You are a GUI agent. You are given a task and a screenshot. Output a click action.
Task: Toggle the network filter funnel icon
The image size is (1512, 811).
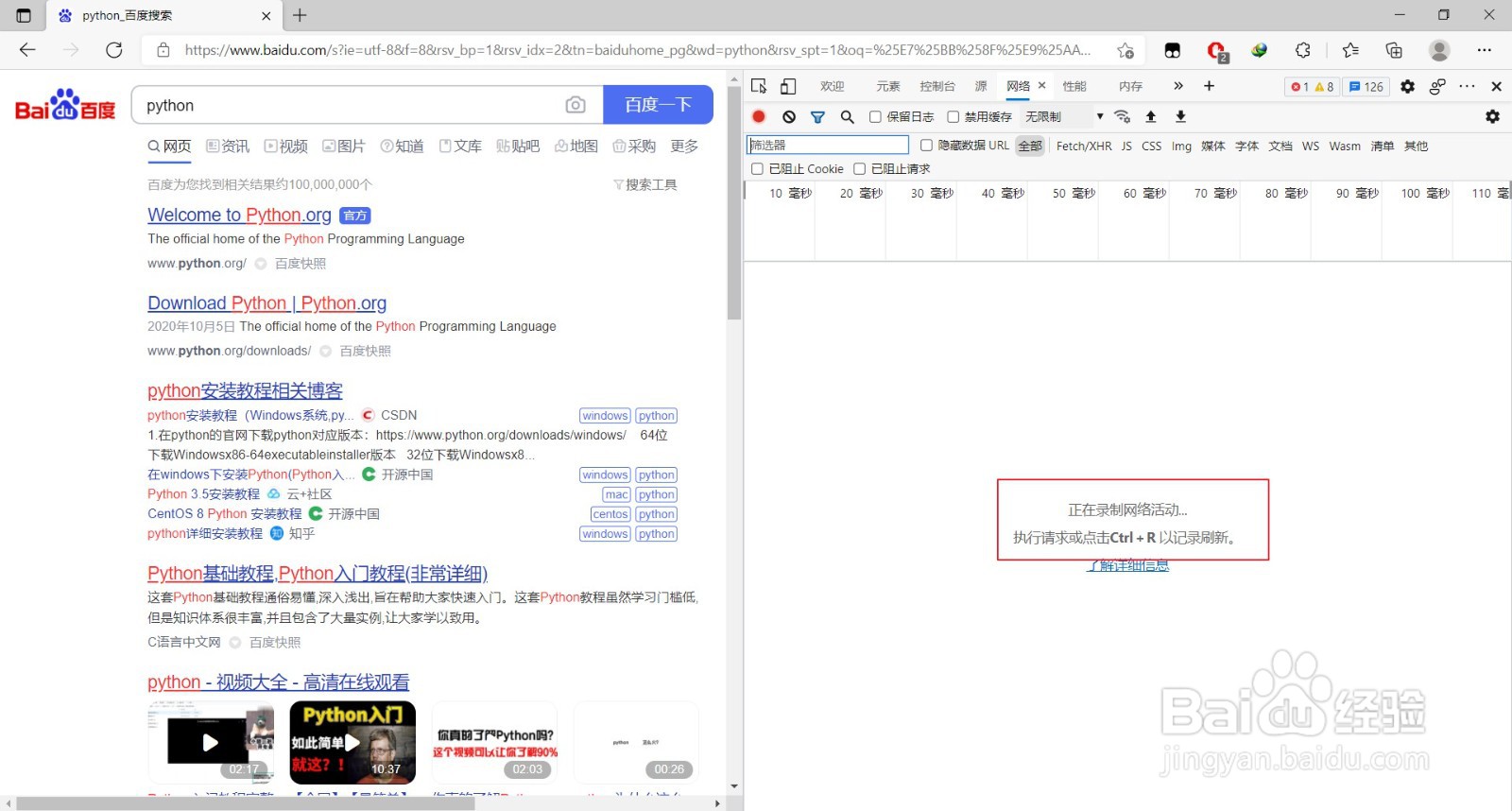point(818,116)
